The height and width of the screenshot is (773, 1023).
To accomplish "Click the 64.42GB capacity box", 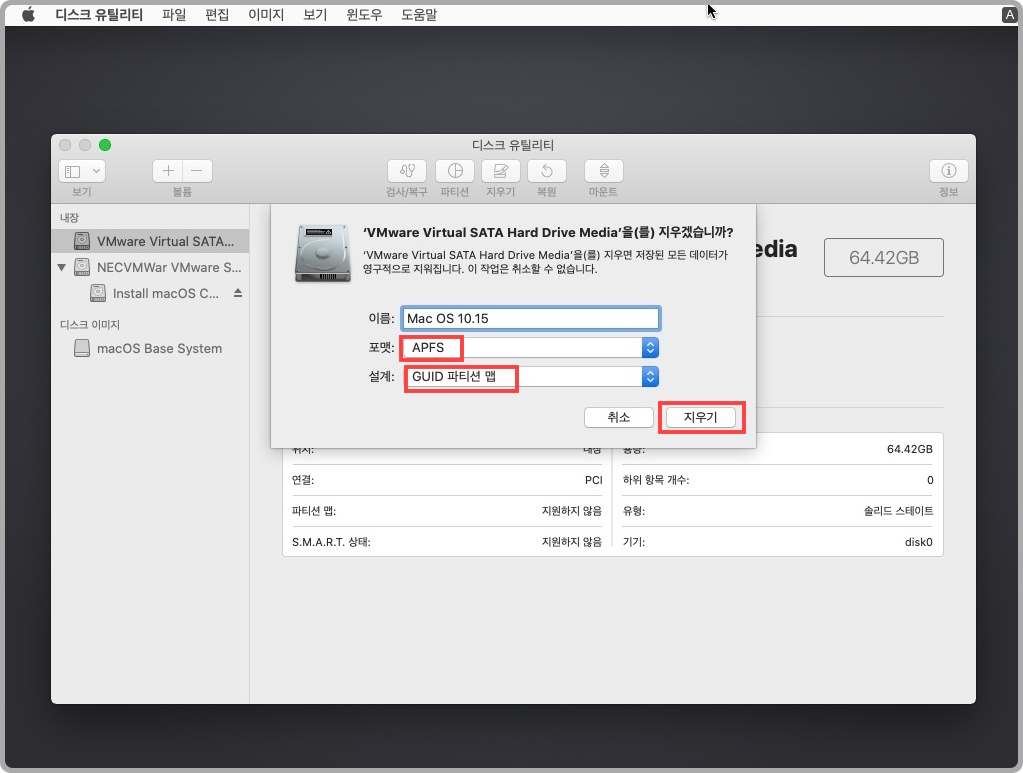I will (x=883, y=258).
